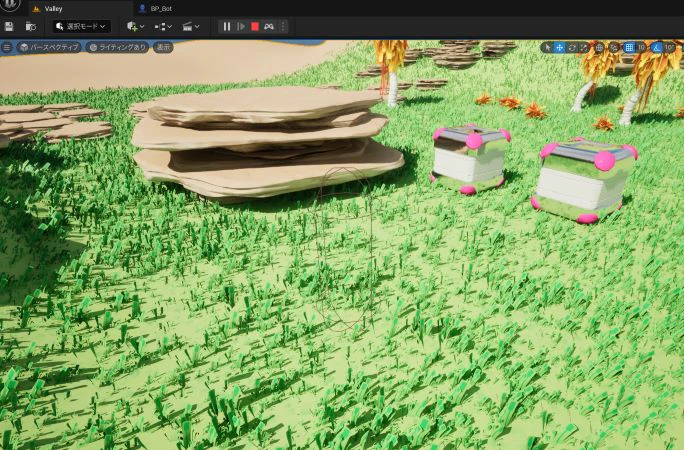The height and width of the screenshot is (450, 684).
Task: Activate the rotate transform tool
Action: [572, 47]
